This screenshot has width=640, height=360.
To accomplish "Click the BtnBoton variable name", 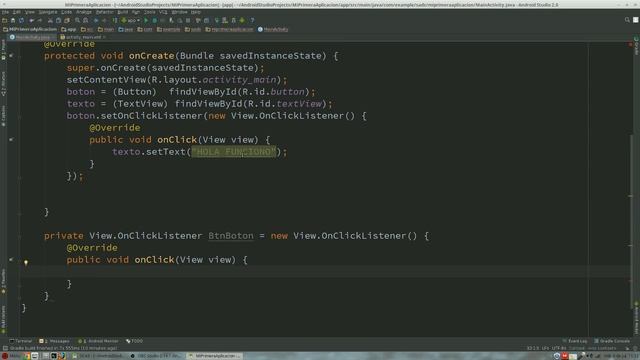I will (231, 236).
